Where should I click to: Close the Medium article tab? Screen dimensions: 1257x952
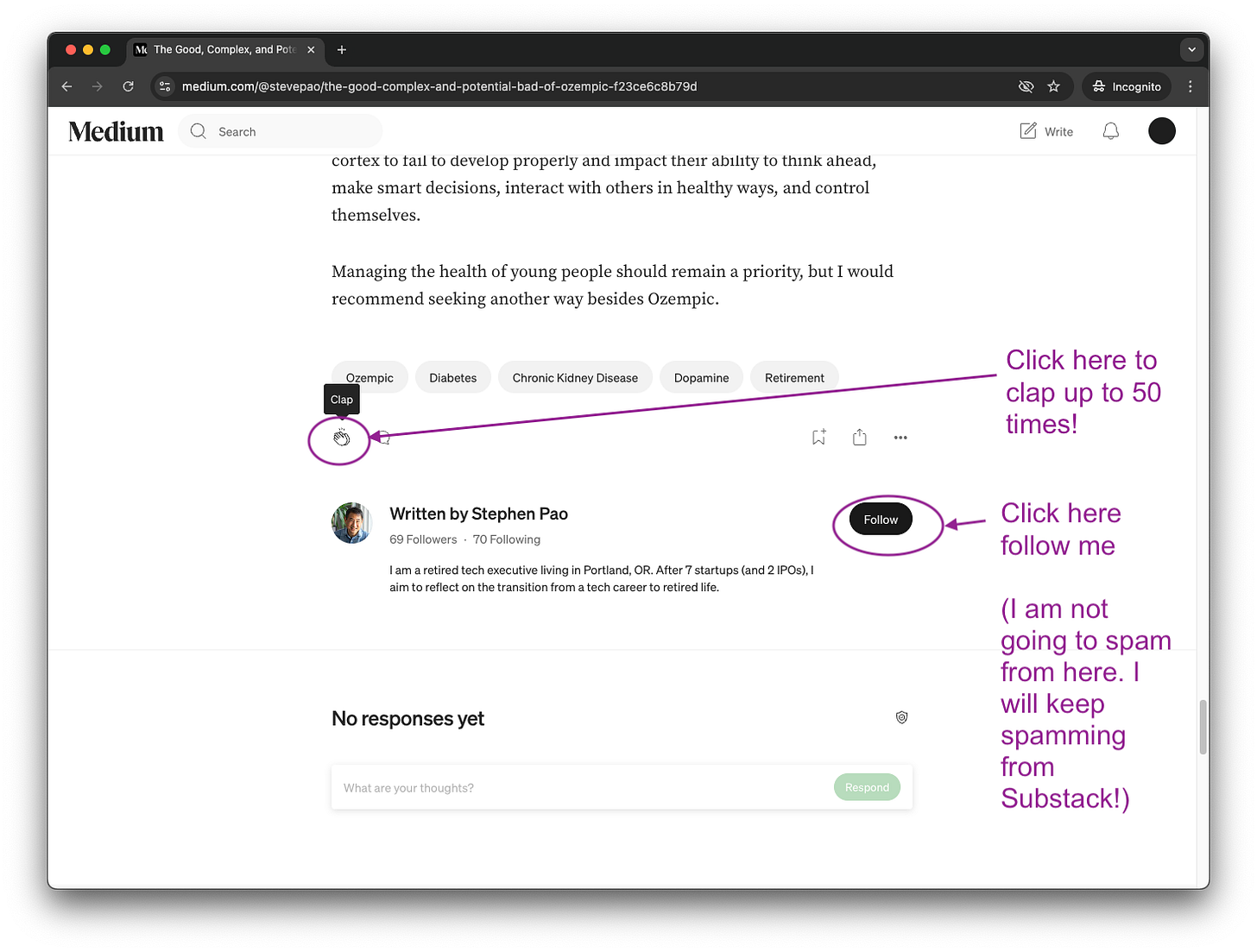(x=311, y=50)
